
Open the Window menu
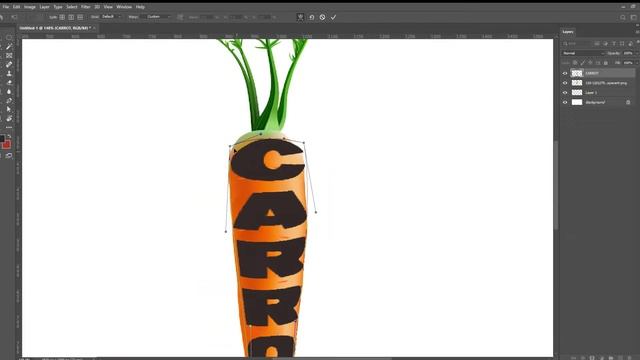click(x=124, y=7)
